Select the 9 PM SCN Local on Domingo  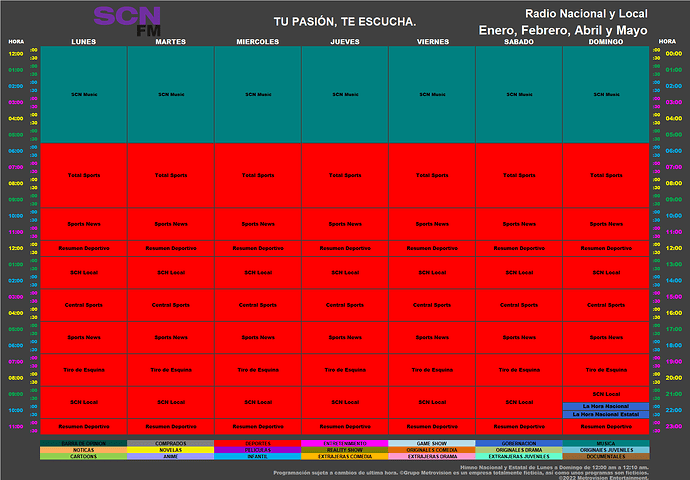(606, 394)
